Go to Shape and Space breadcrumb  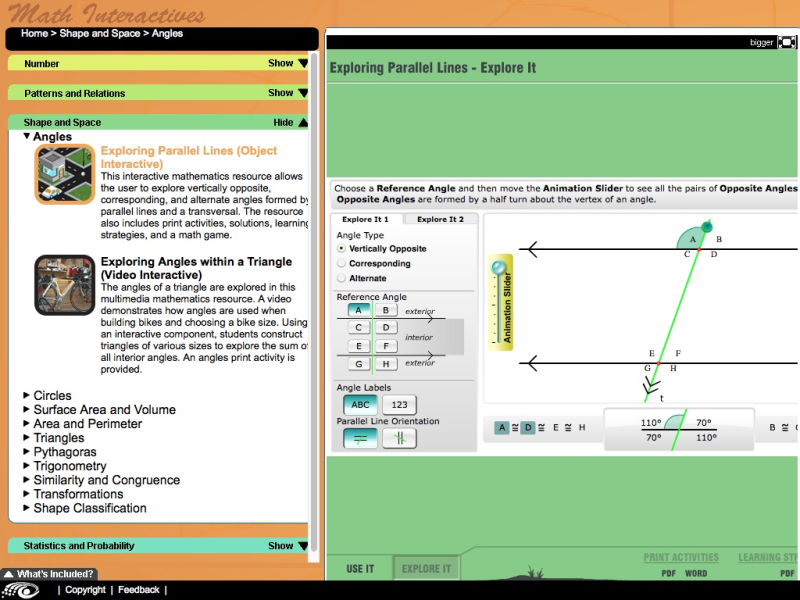(99, 33)
